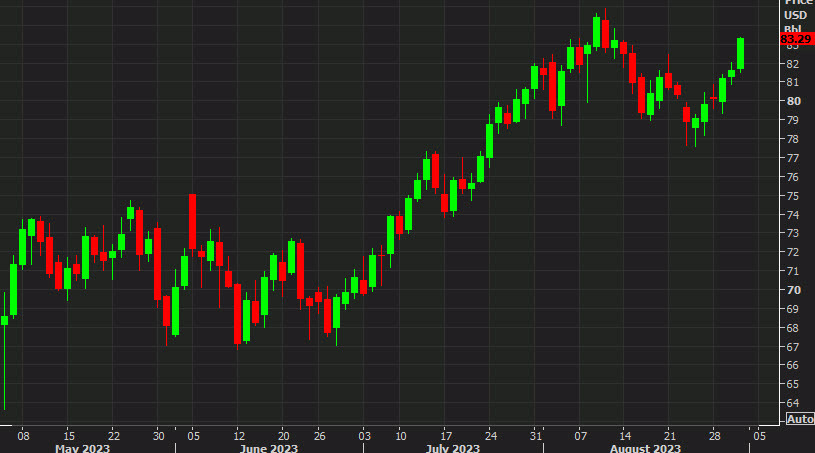The width and height of the screenshot is (815, 453).
Task: Select the May 2023 month label
Action: click(x=82, y=448)
